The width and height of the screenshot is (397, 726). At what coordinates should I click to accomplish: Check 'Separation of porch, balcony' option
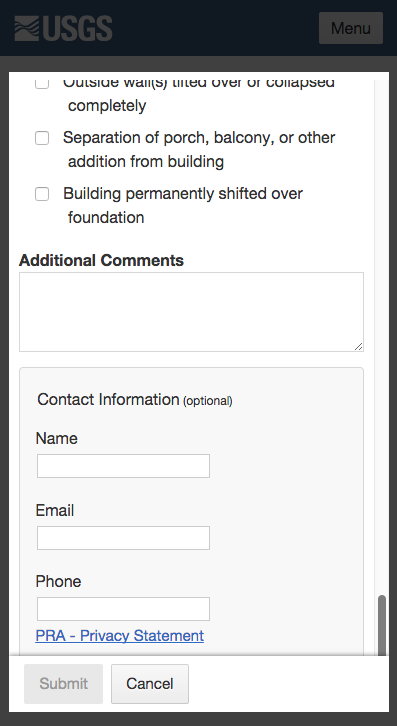[x=42, y=138]
